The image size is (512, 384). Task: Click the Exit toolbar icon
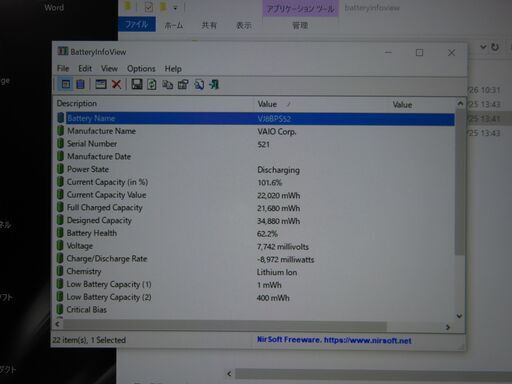(214, 85)
